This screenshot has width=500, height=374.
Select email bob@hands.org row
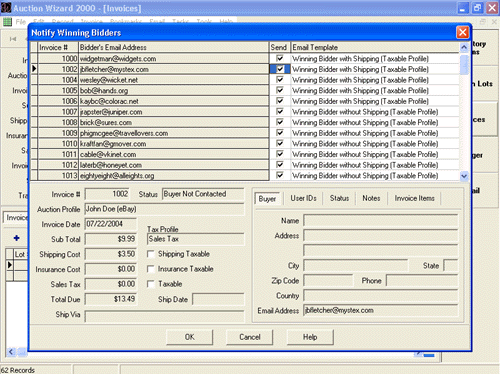[x=174, y=91]
